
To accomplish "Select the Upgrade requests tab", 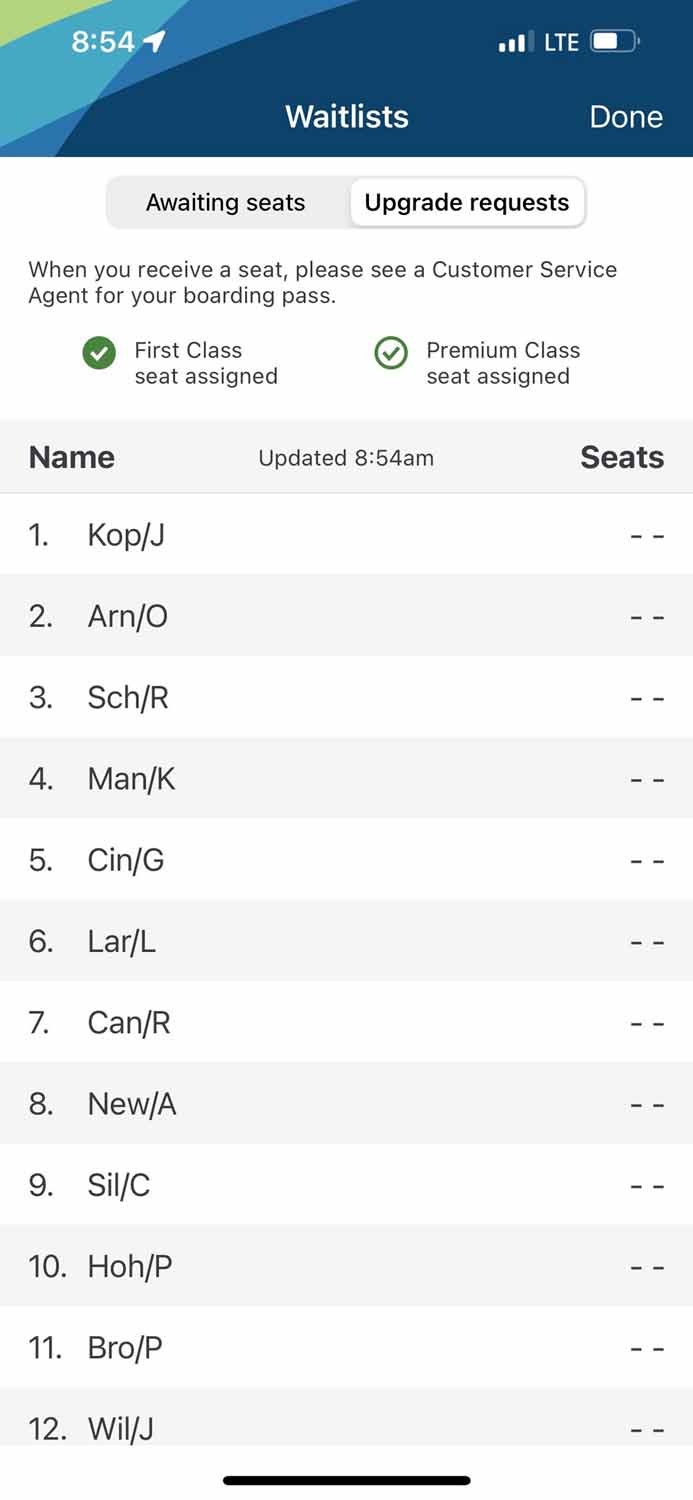I will (x=467, y=203).
